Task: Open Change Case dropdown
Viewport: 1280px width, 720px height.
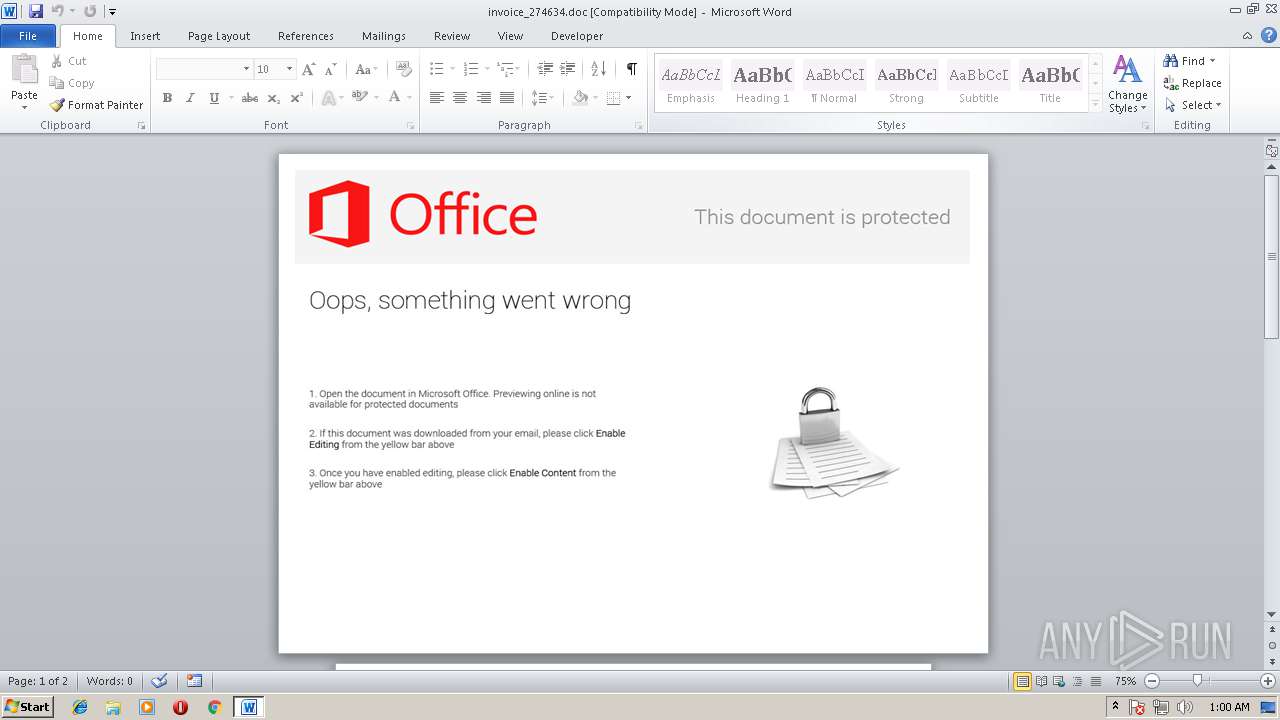Action: point(366,69)
